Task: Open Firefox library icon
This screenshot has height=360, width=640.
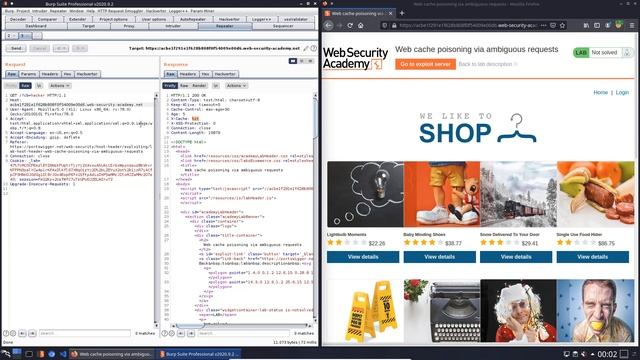Action: tap(586, 25)
